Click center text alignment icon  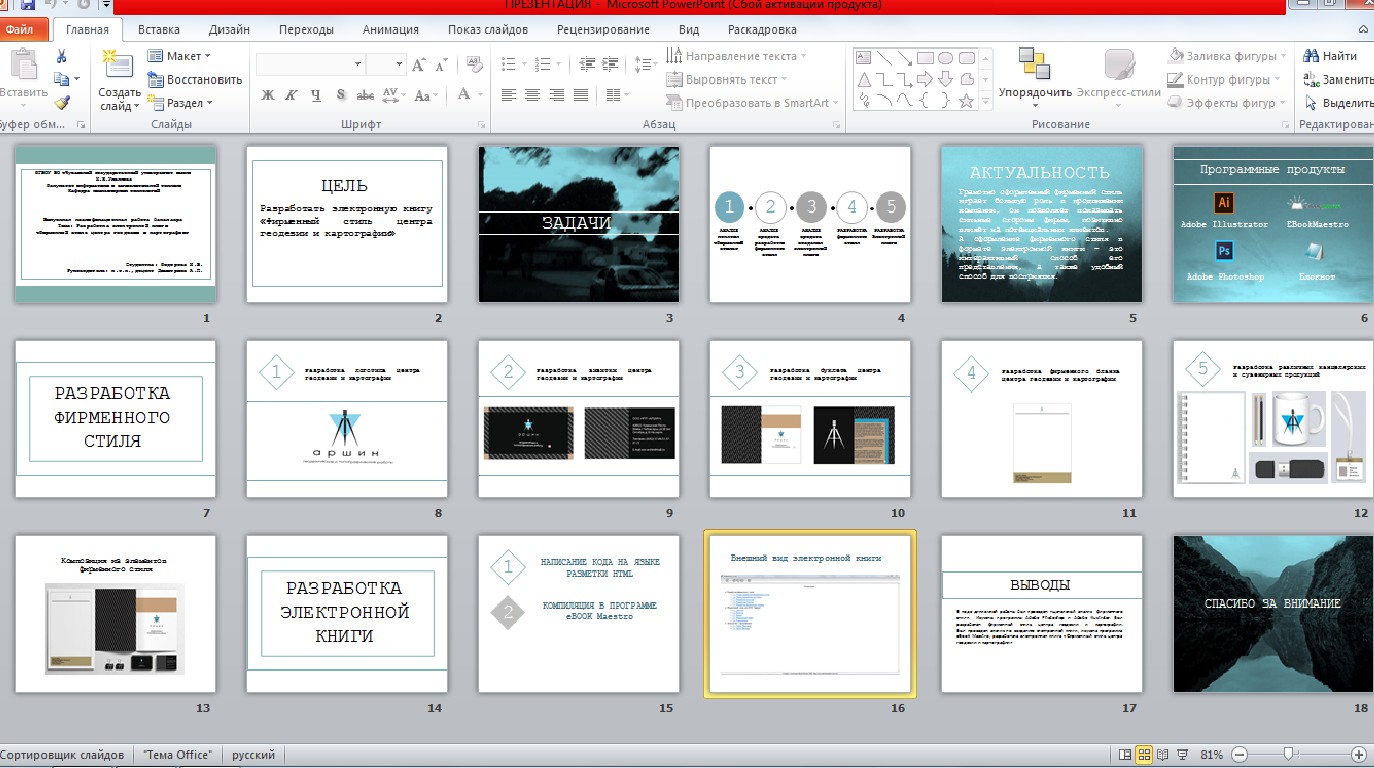(x=533, y=96)
